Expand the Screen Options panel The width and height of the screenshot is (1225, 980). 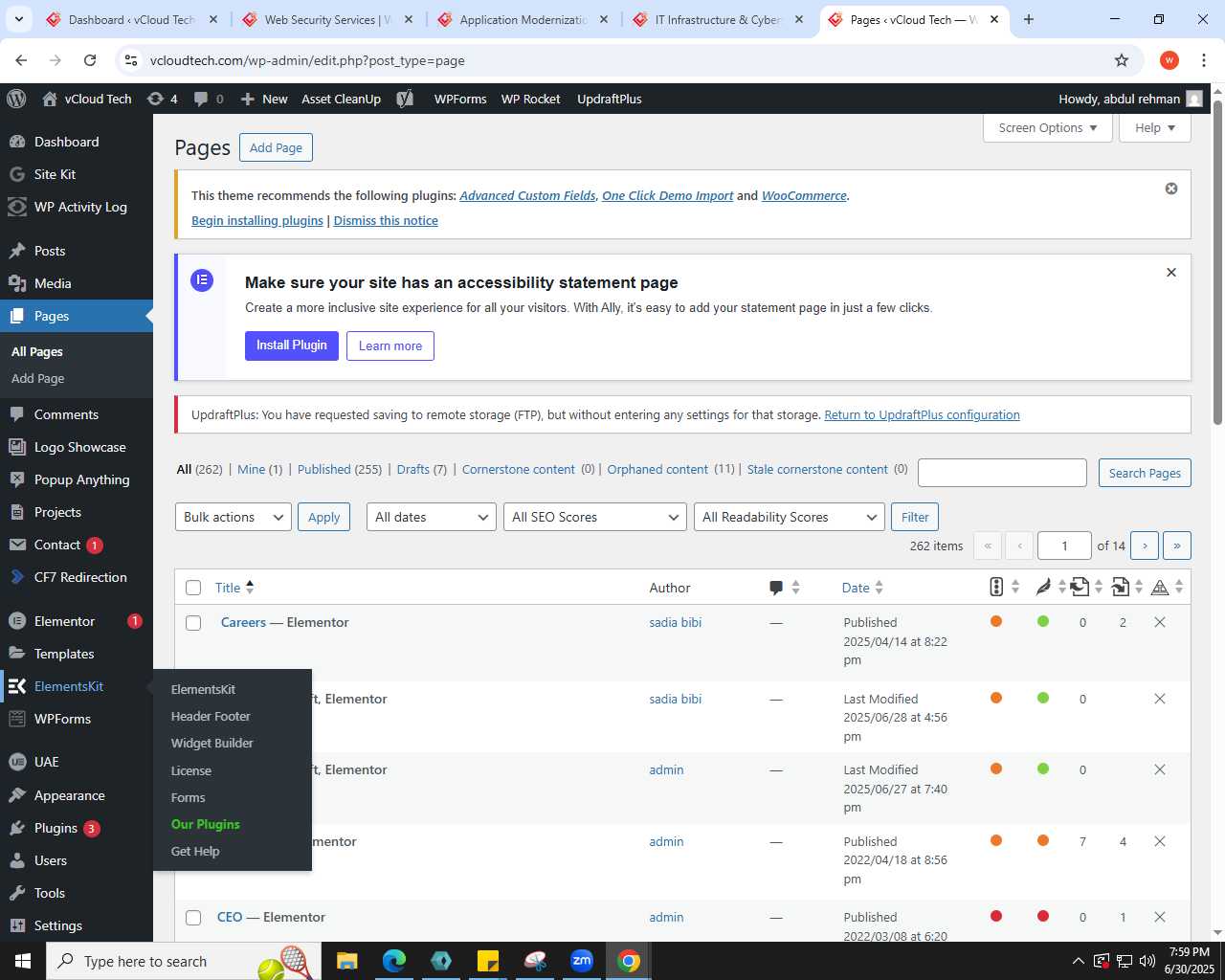point(1048,127)
